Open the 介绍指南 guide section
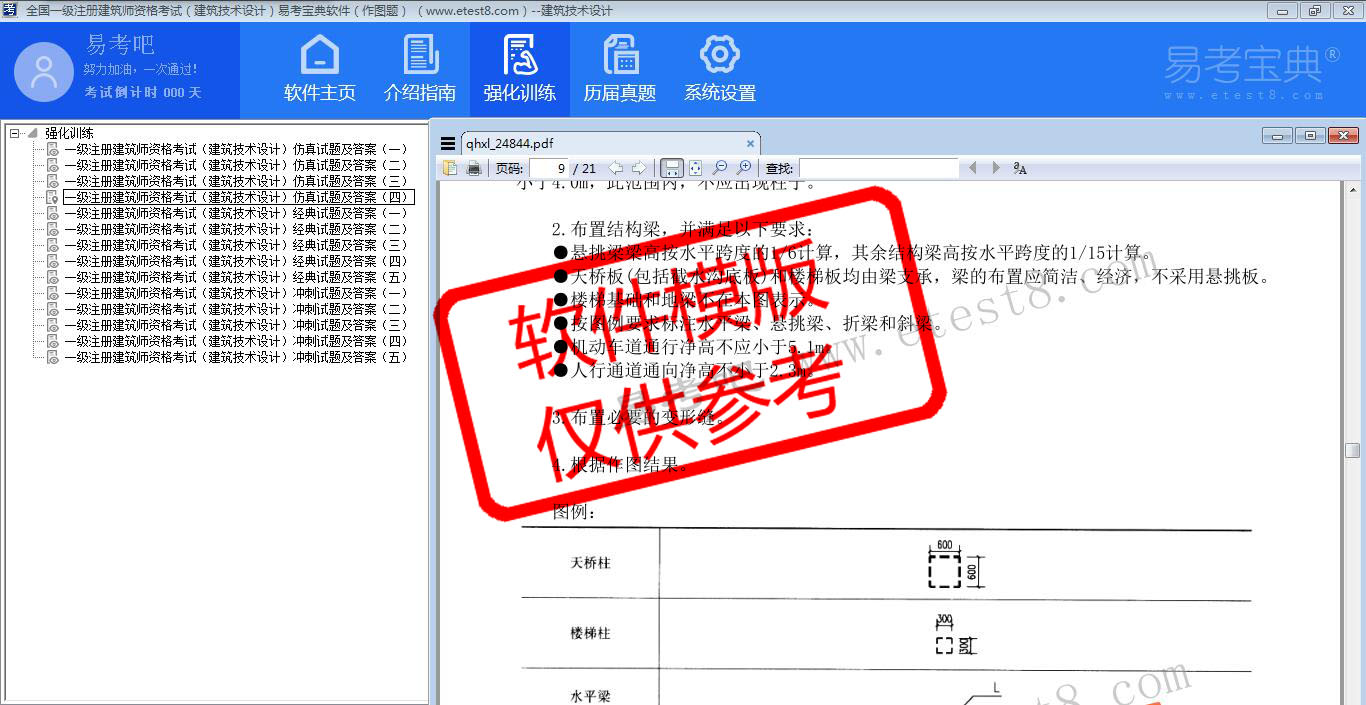Image resolution: width=1366 pixels, height=705 pixels. (x=420, y=69)
